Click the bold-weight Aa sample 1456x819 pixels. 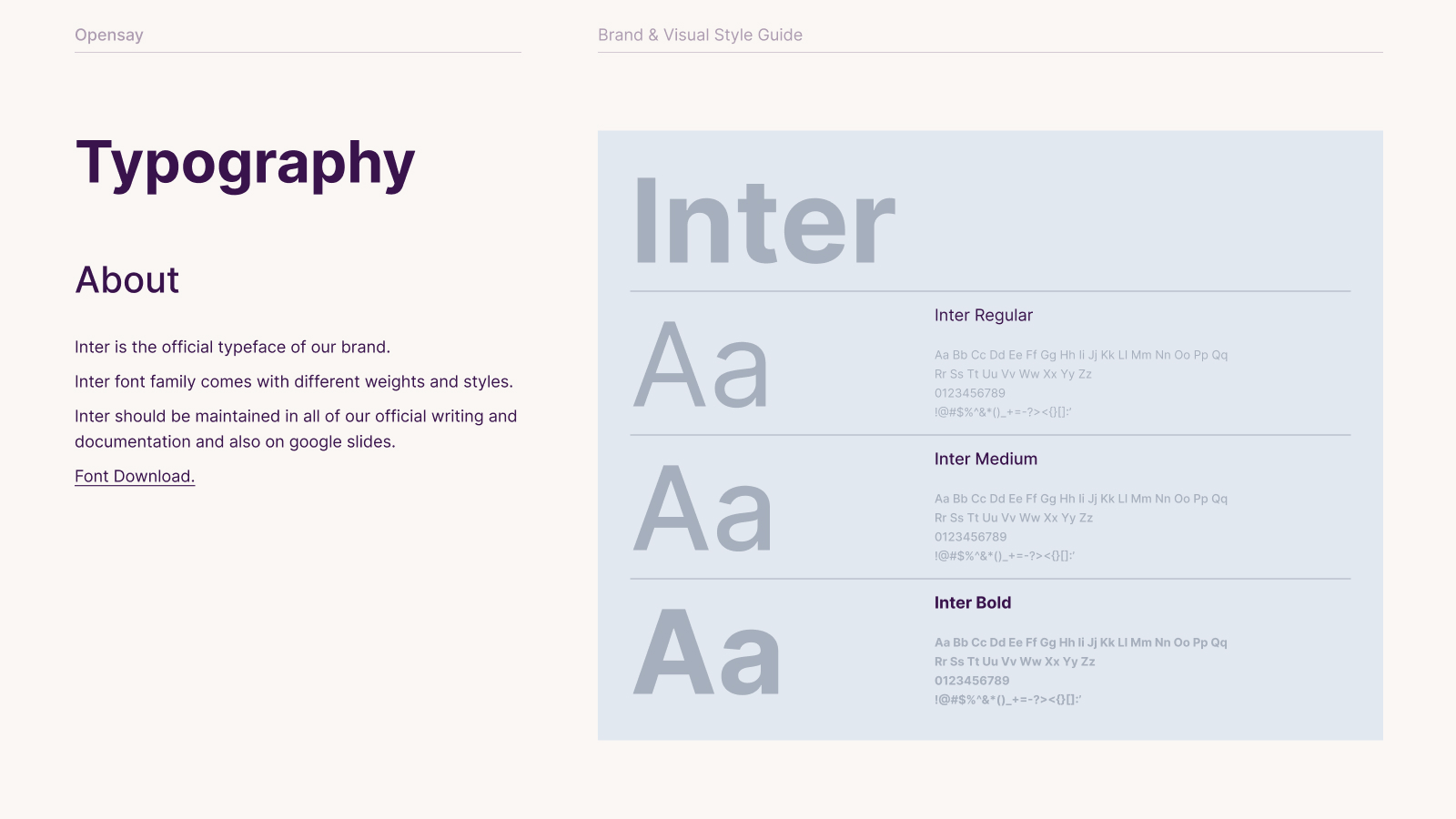click(707, 653)
